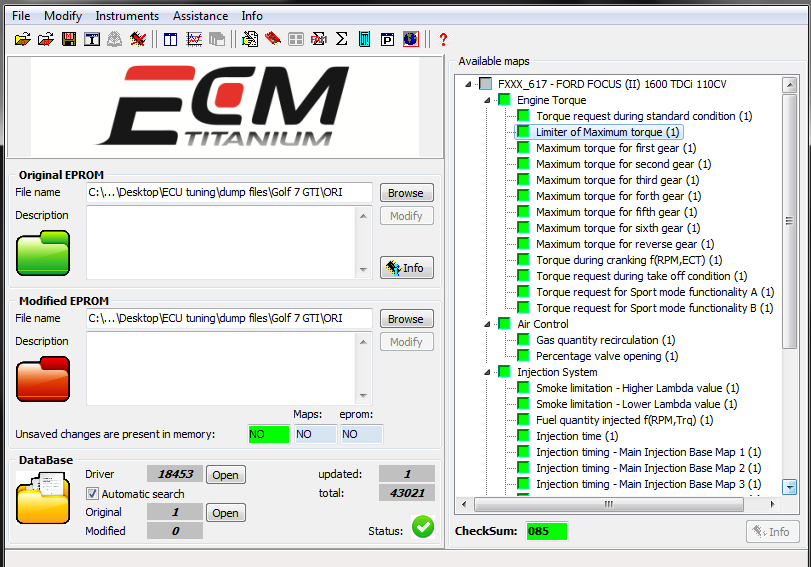This screenshot has width=811, height=567.
Task: Toggle the Automatic search checkbox
Action: (92, 494)
